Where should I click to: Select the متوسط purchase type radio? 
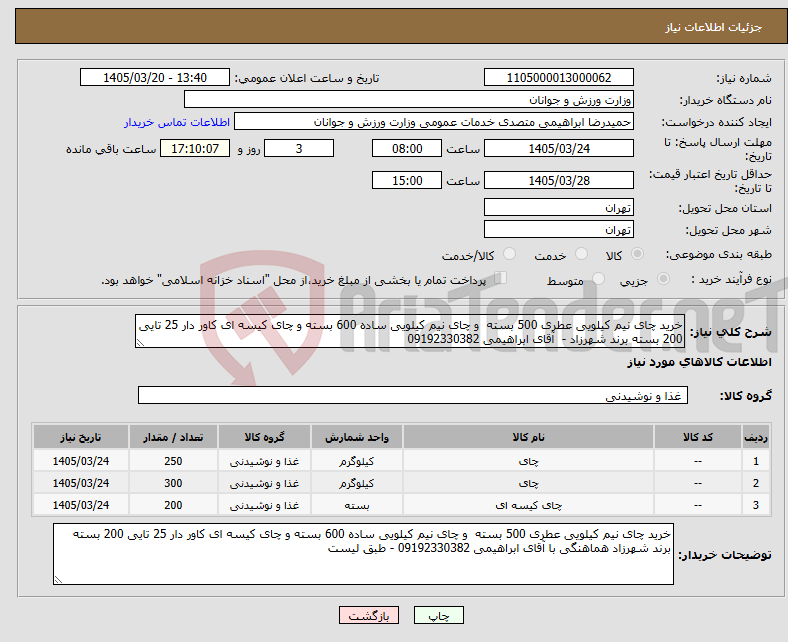click(x=599, y=279)
